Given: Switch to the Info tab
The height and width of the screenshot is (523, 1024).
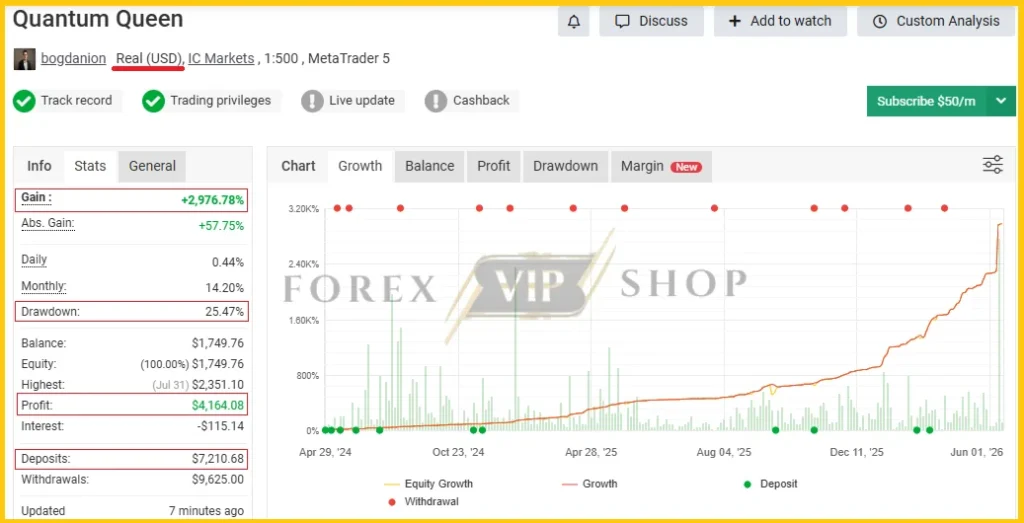Looking at the screenshot, I should [39, 166].
